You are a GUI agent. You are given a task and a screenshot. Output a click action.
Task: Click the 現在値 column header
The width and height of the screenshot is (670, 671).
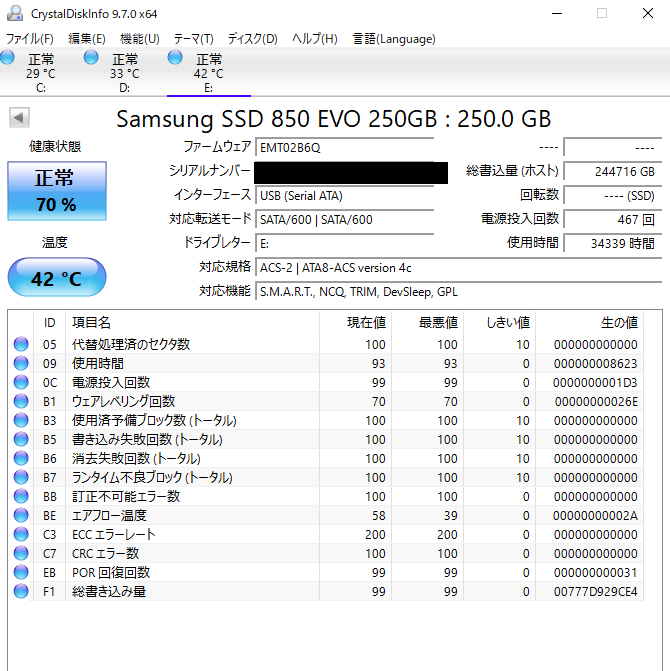point(355,322)
